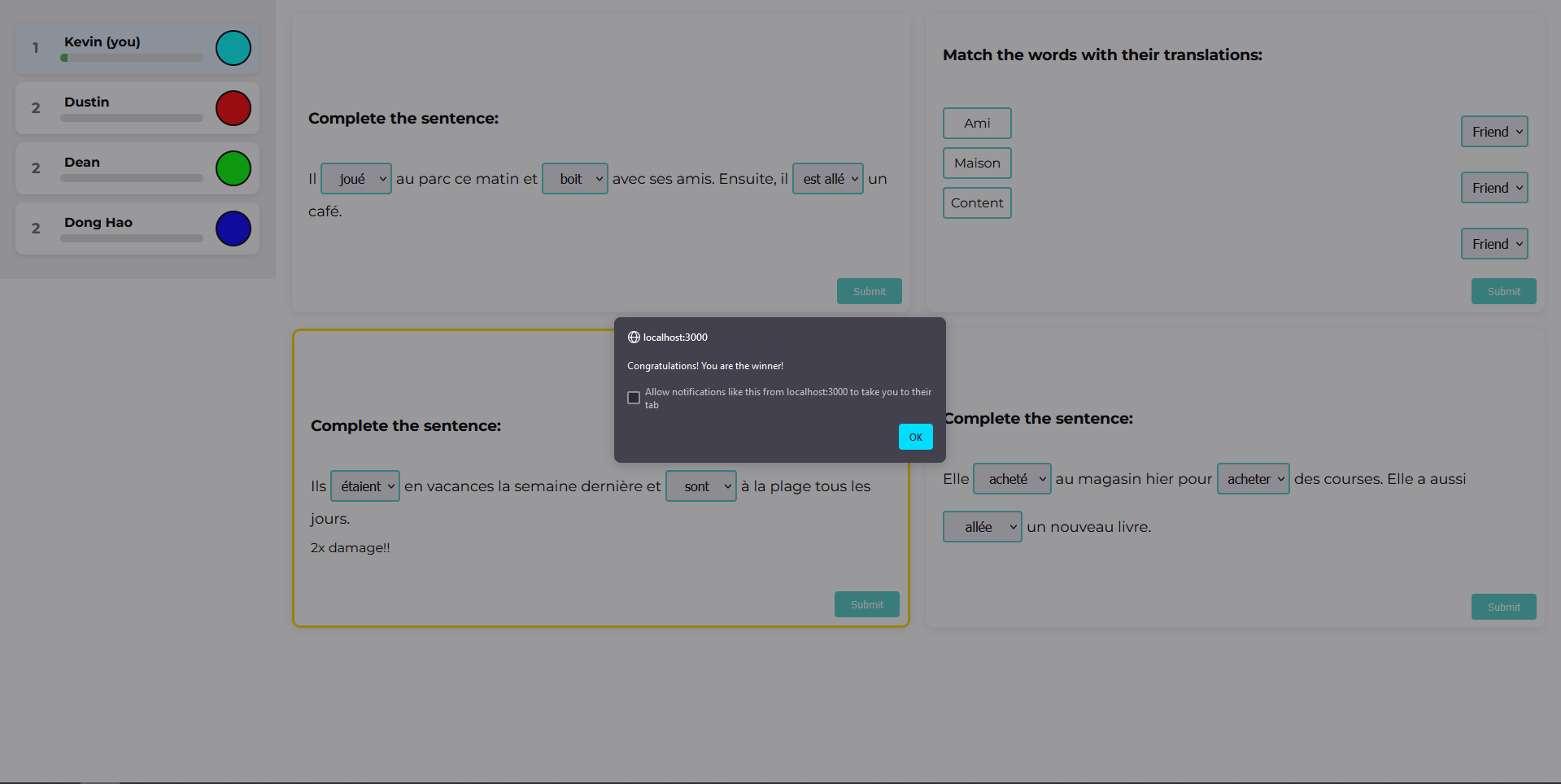
Task: Open the 'joué' verb dropdown
Action: coord(356,179)
